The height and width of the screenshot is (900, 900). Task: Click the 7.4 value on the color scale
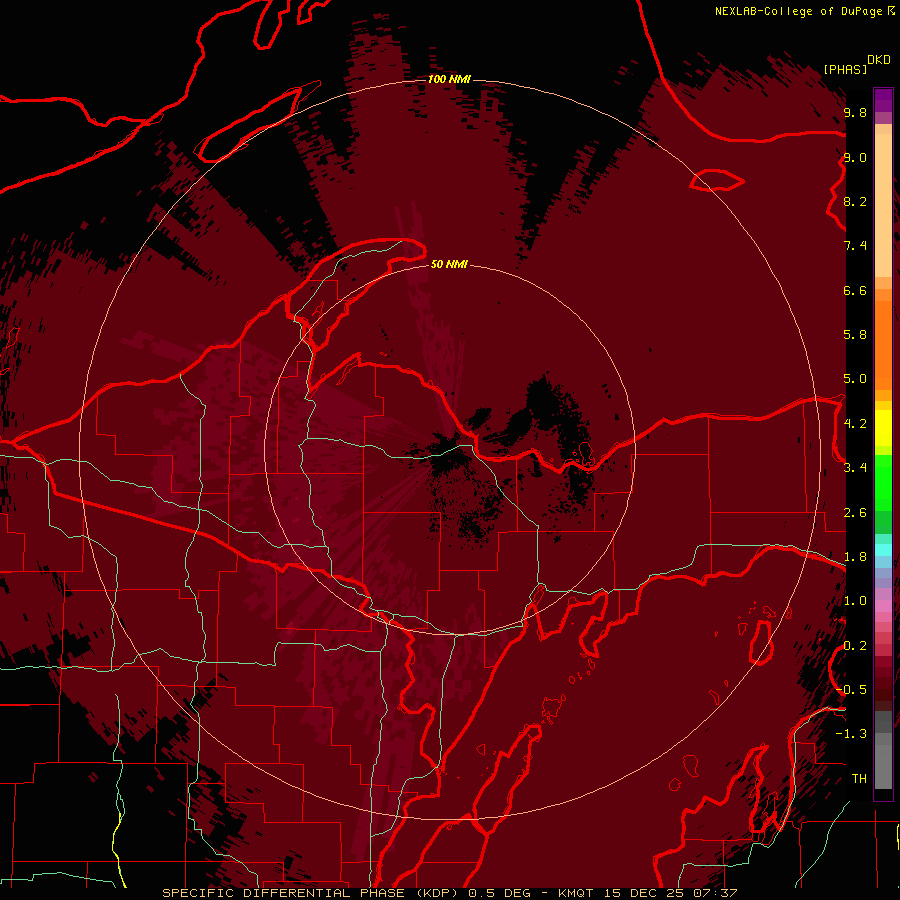pos(855,246)
